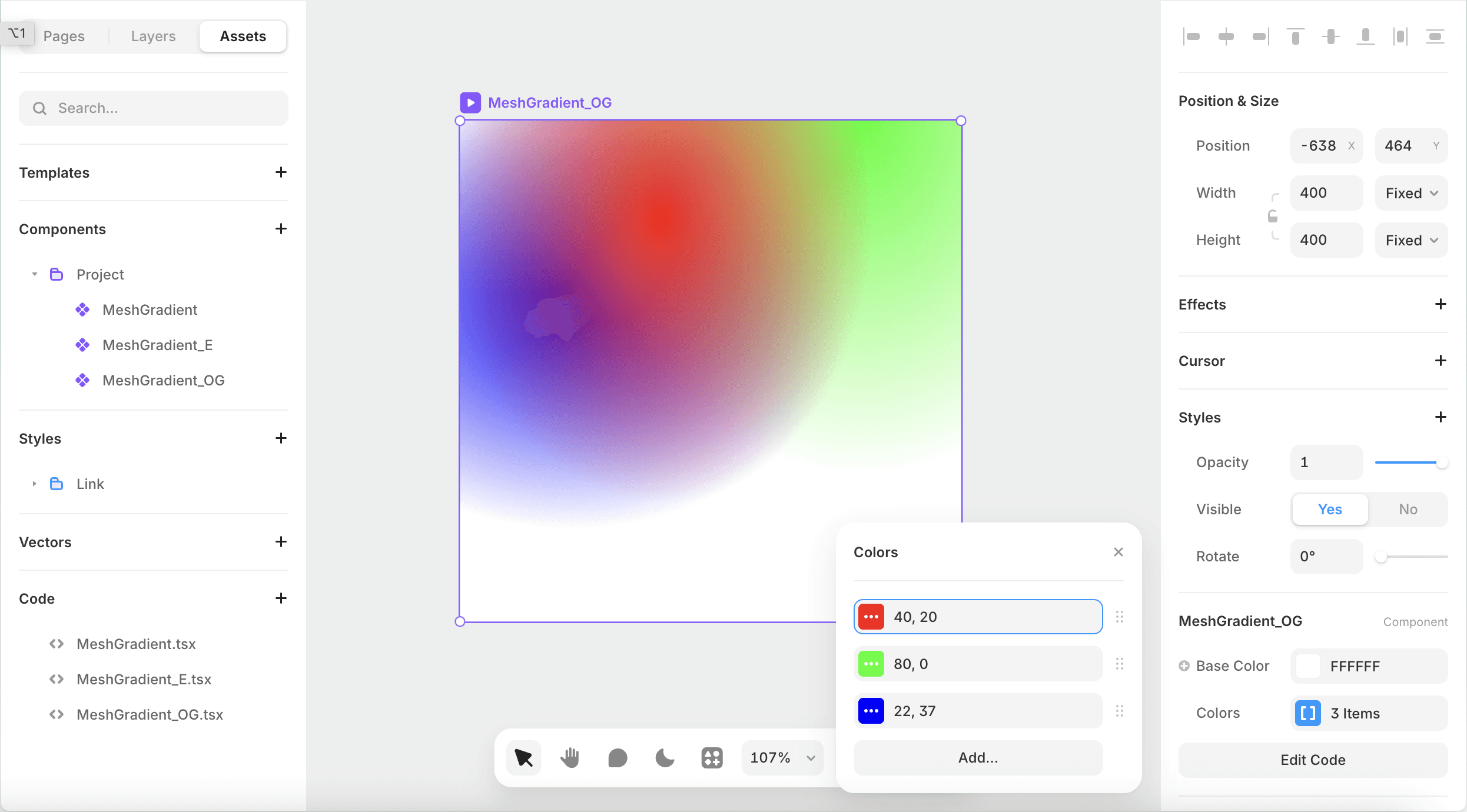1467x812 pixels.
Task: Toggle dark mode moon icon
Action: pos(665,757)
